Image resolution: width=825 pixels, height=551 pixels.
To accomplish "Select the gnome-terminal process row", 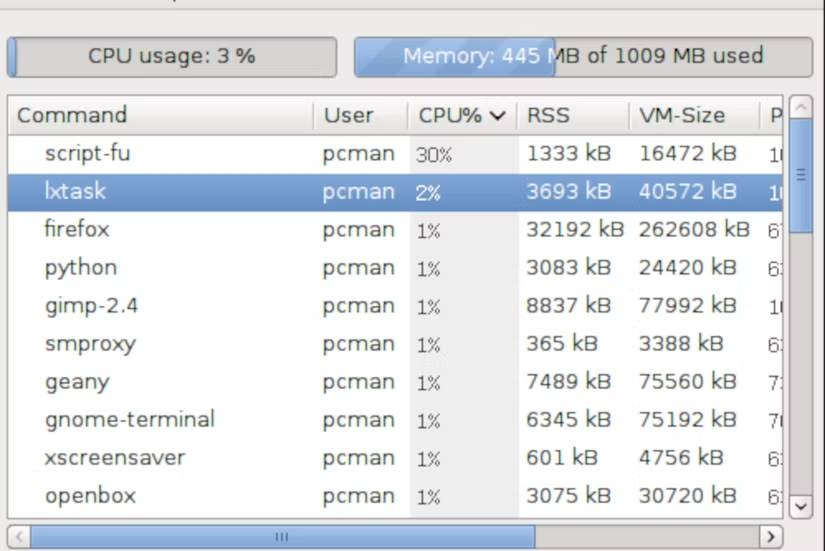I will click(395, 420).
